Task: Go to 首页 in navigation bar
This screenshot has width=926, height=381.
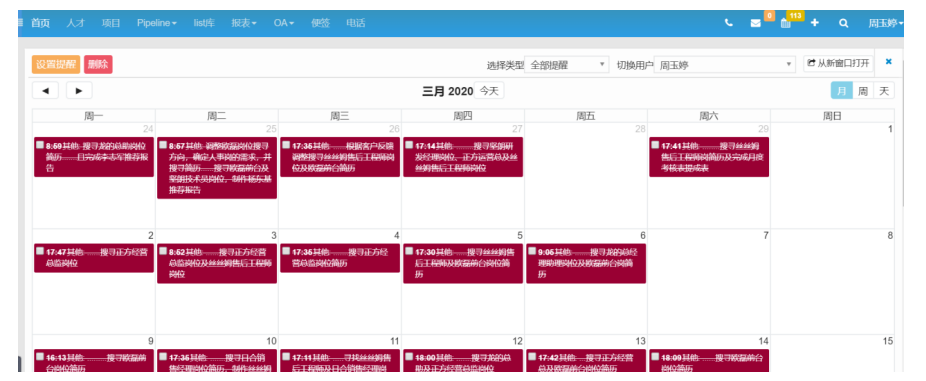Action: point(40,23)
